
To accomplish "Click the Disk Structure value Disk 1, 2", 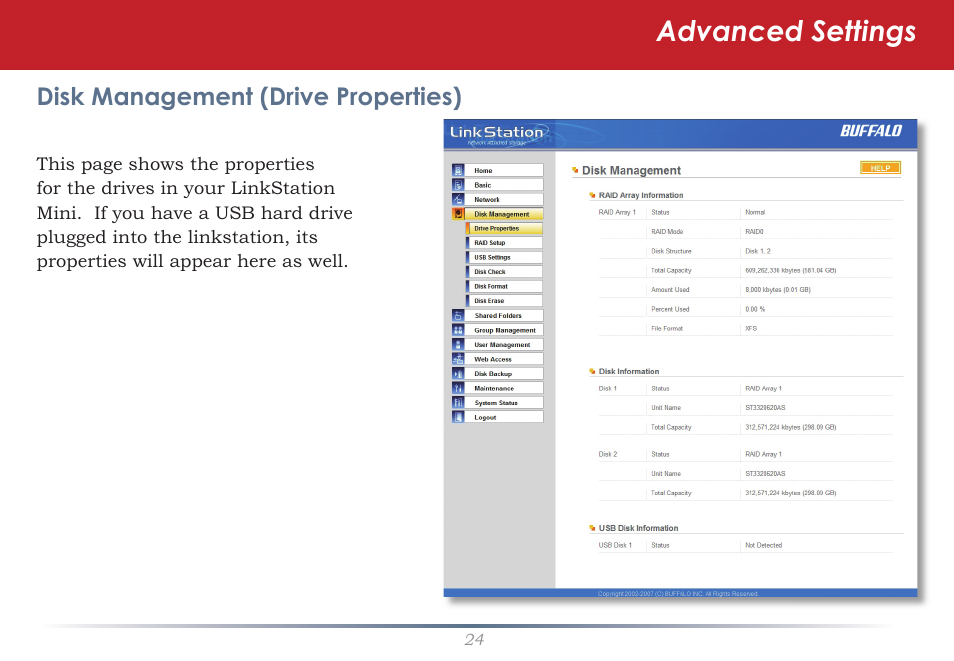I will point(758,251).
